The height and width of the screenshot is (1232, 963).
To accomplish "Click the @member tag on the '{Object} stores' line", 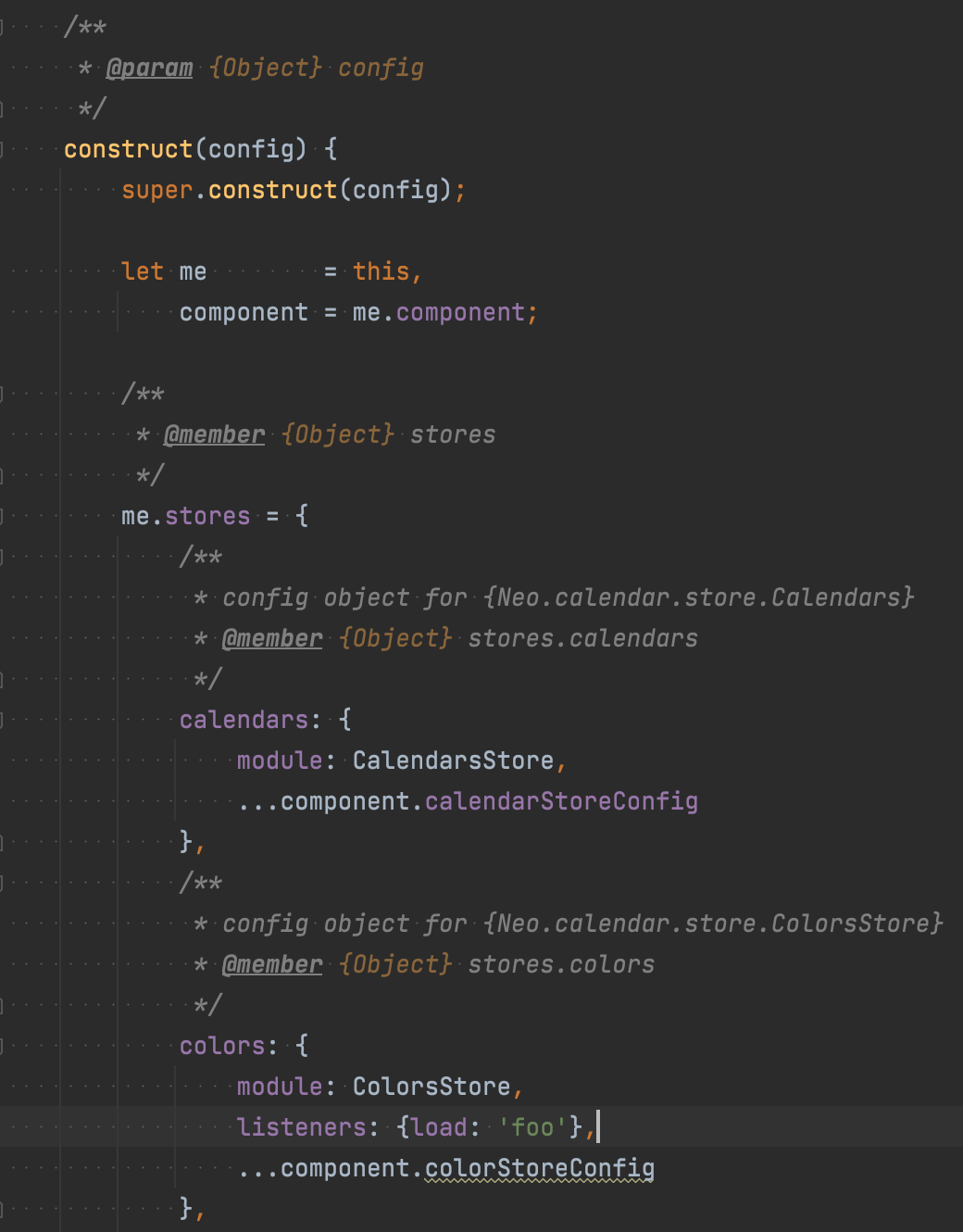I will point(214,434).
